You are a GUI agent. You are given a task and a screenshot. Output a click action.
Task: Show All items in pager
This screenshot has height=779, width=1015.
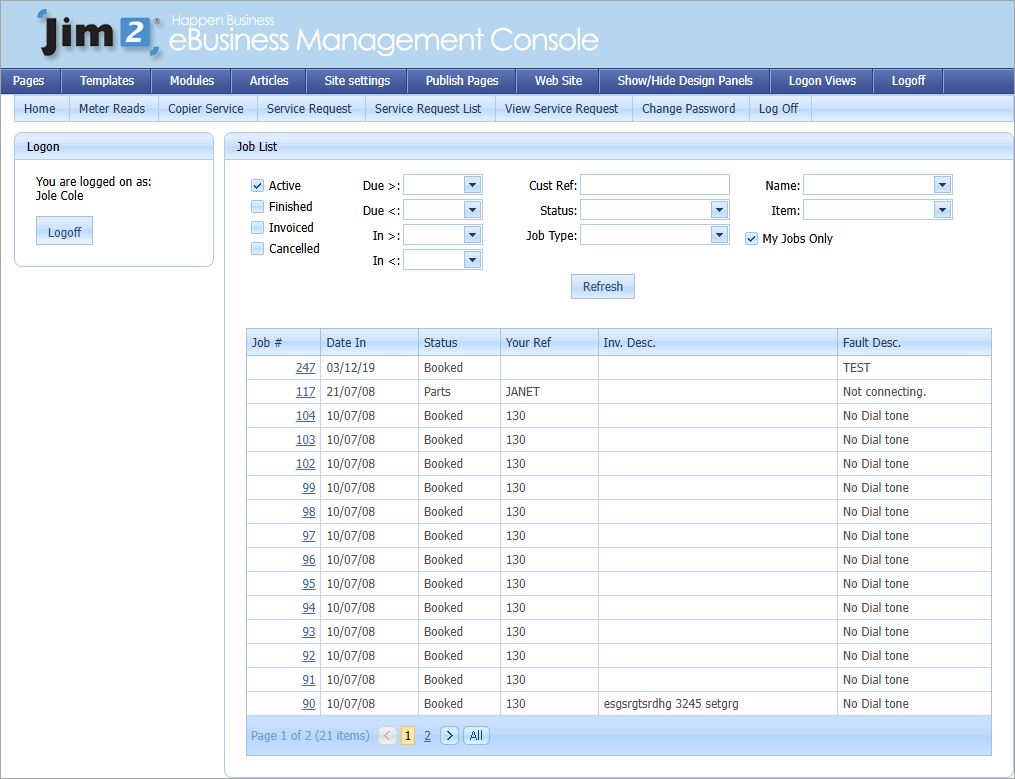pos(476,736)
